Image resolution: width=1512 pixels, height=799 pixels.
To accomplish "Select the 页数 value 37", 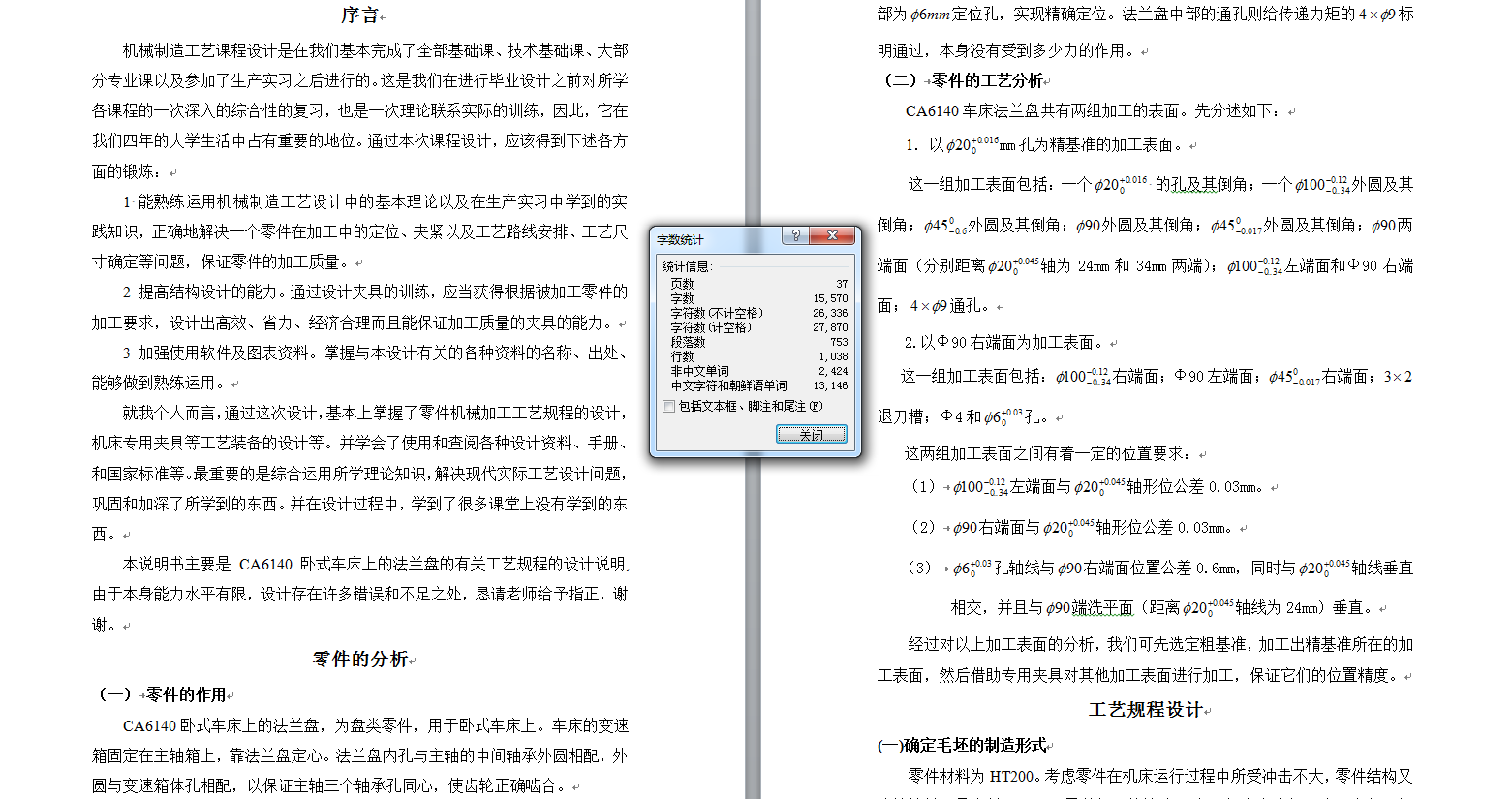I will point(842,284).
